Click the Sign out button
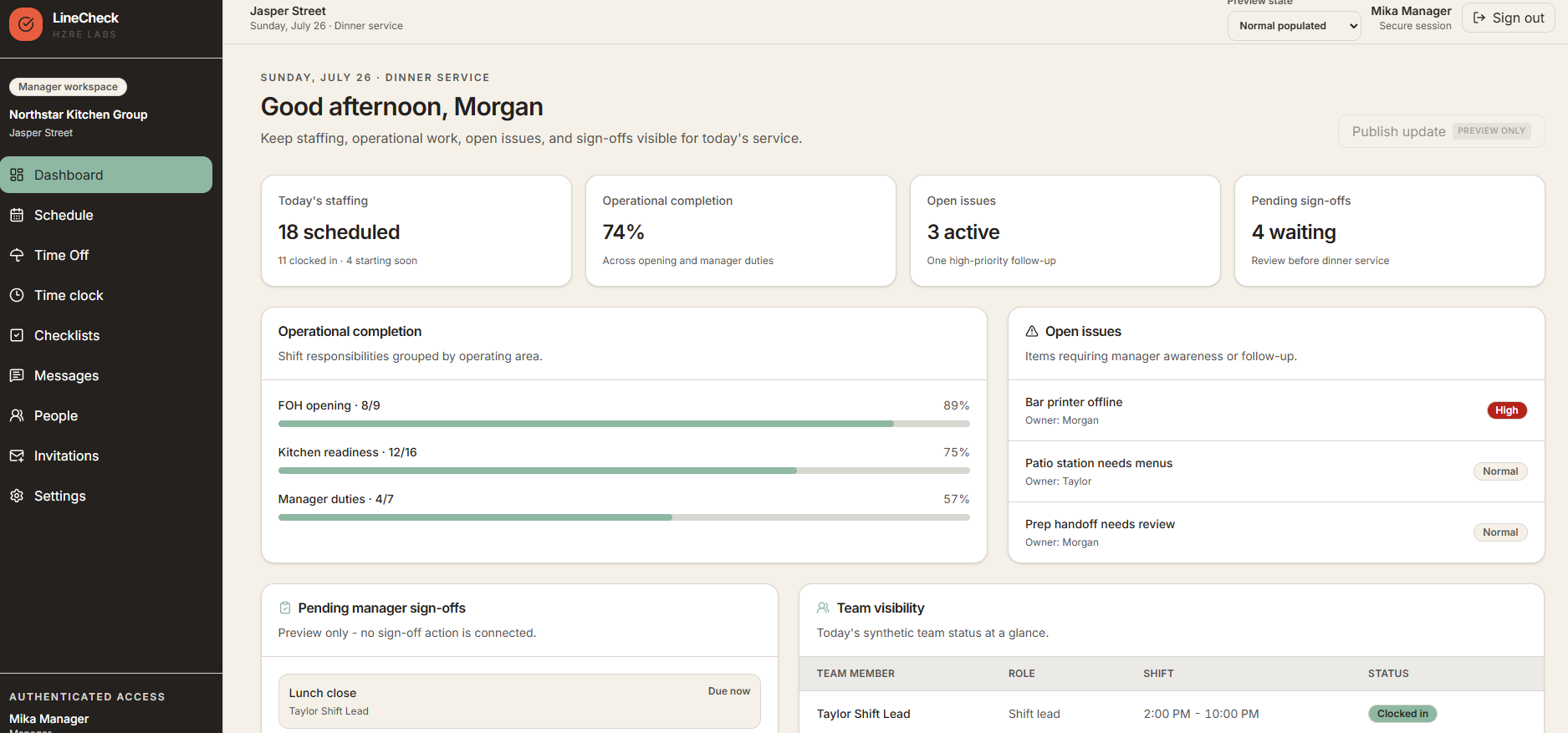1568x733 pixels. 1508,18
